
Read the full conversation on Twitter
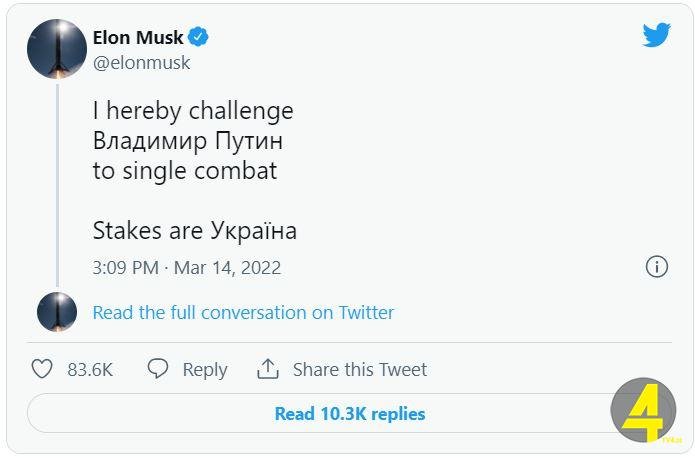point(243,313)
